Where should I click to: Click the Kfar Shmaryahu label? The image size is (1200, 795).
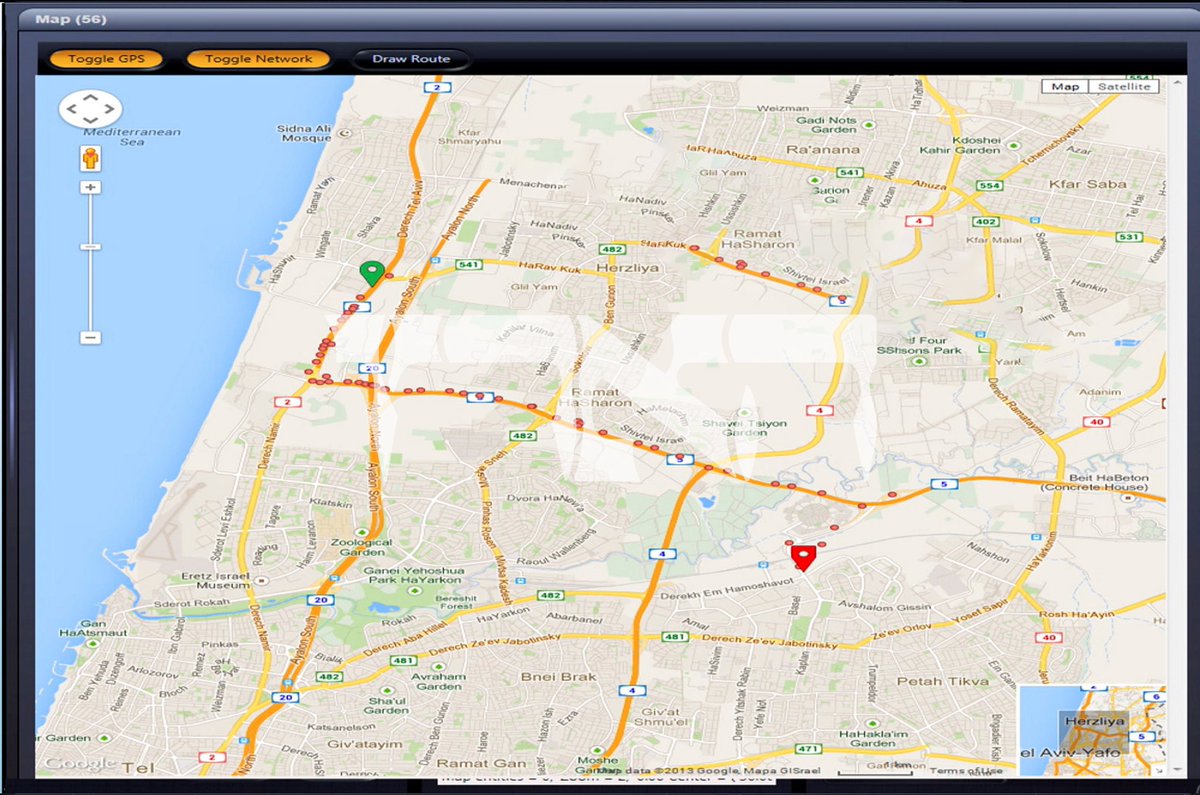(x=469, y=136)
